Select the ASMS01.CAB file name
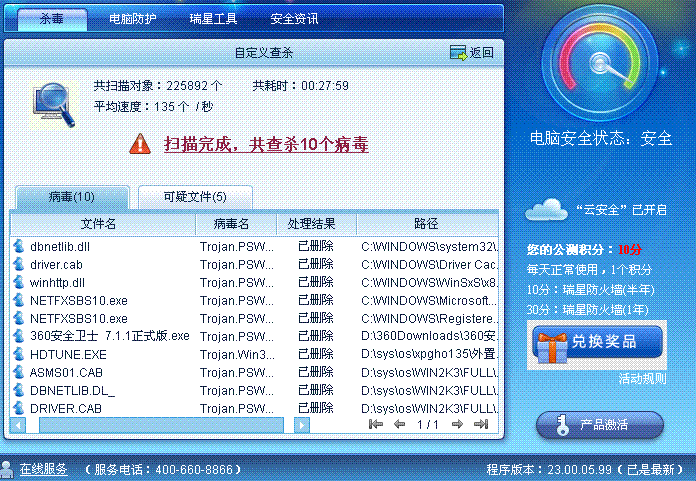The width and height of the screenshot is (696, 481). 66,373
